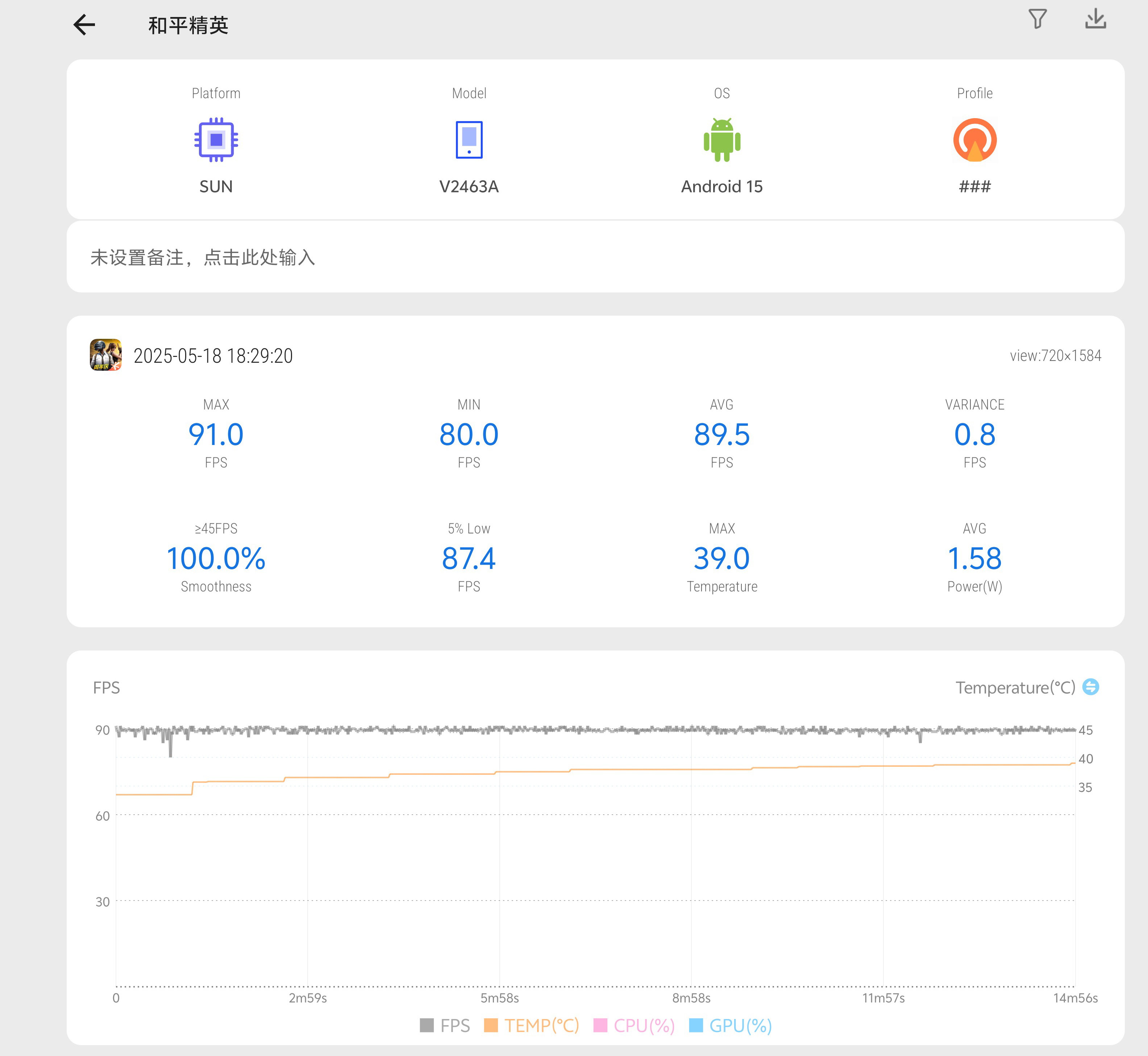Screen dimensions: 1148x1056
Task: Click the Temperature(°C) axis title
Action: point(1015,687)
